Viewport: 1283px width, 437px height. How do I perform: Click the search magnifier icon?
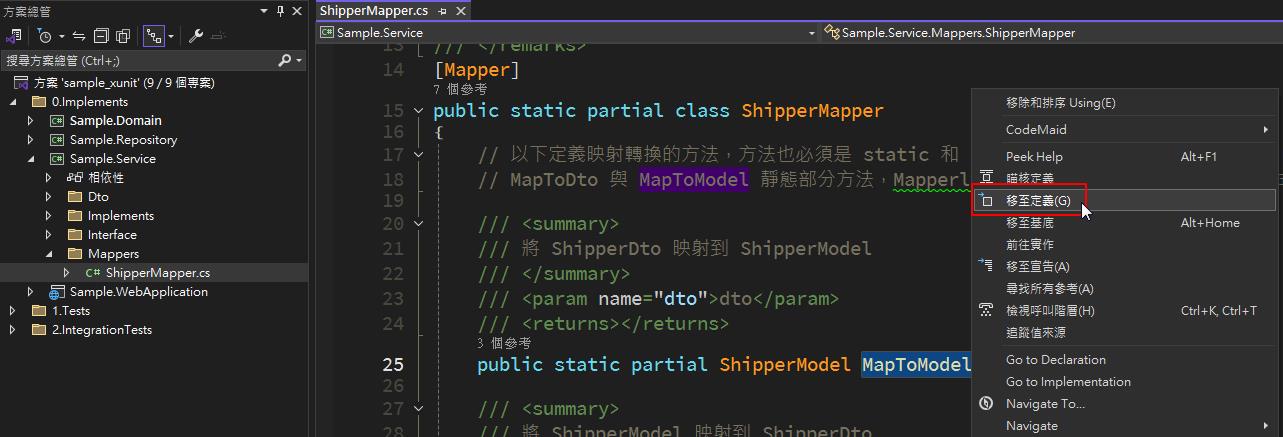coord(284,61)
